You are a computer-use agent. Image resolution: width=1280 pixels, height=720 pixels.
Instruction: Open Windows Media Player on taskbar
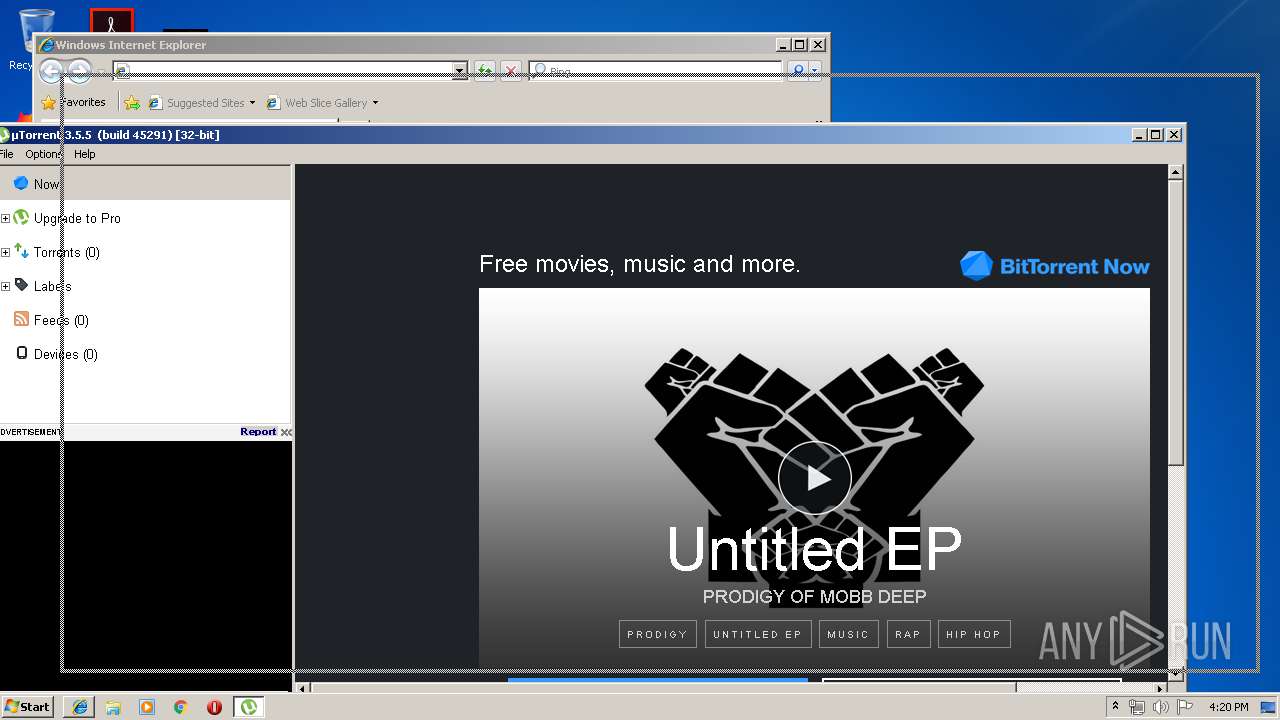[x=147, y=707]
